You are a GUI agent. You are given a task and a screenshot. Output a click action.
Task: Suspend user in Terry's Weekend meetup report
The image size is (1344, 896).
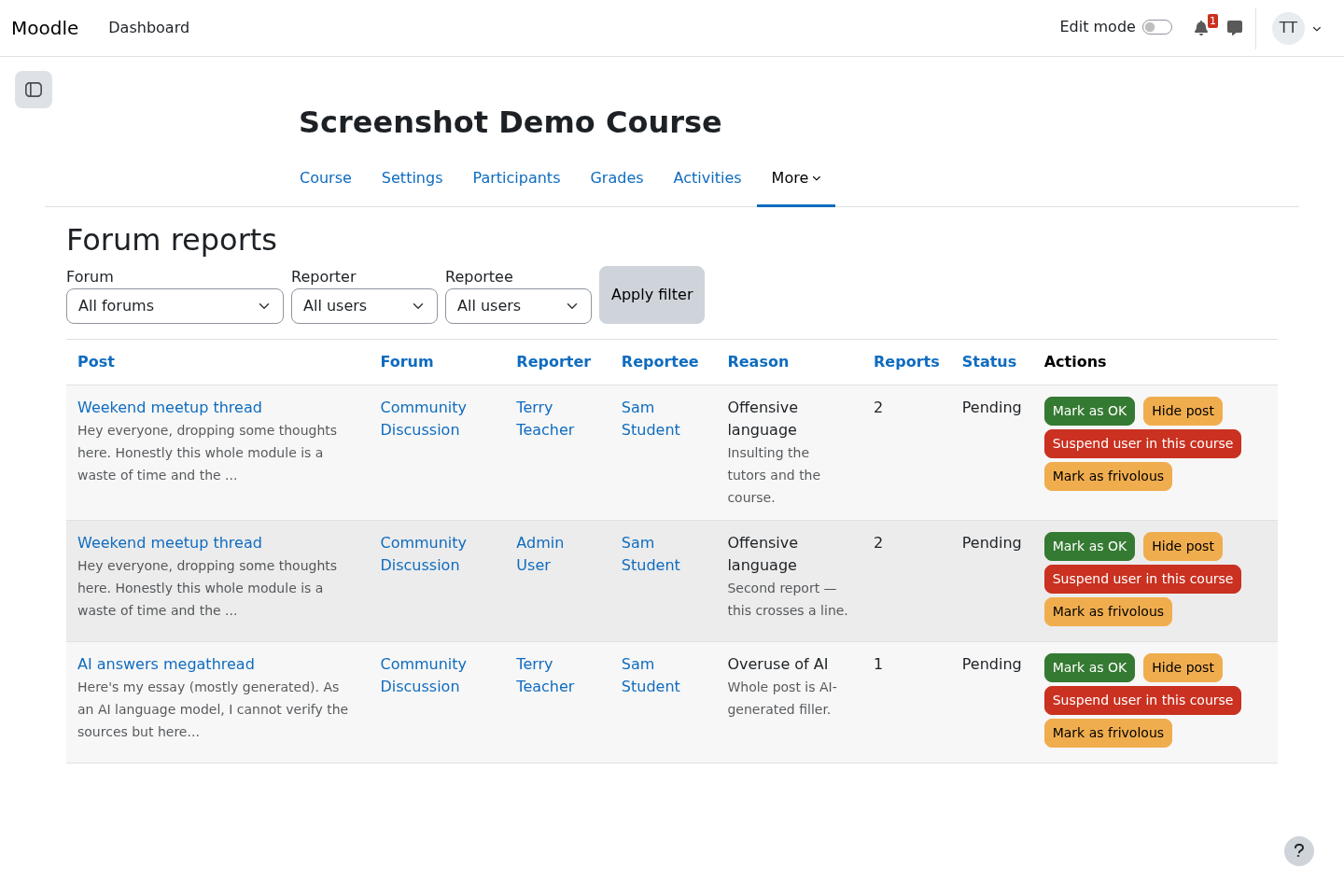pyautogui.click(x=1142, y=444)
